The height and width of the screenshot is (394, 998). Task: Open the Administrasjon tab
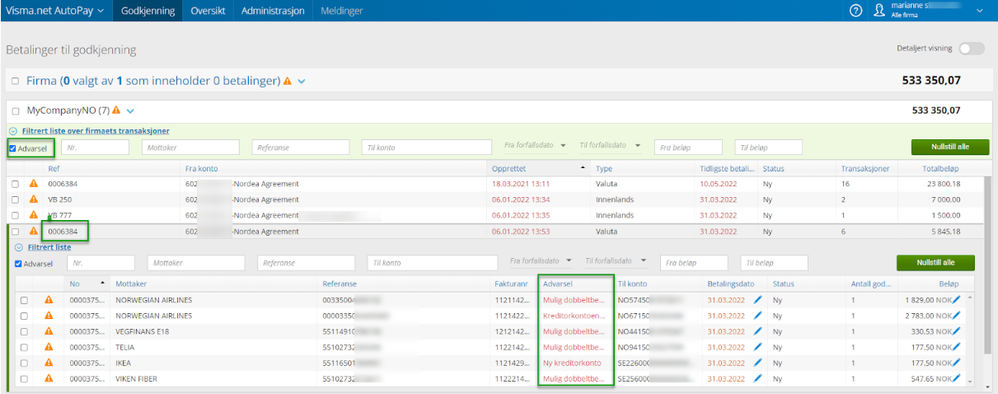[273, 11]
